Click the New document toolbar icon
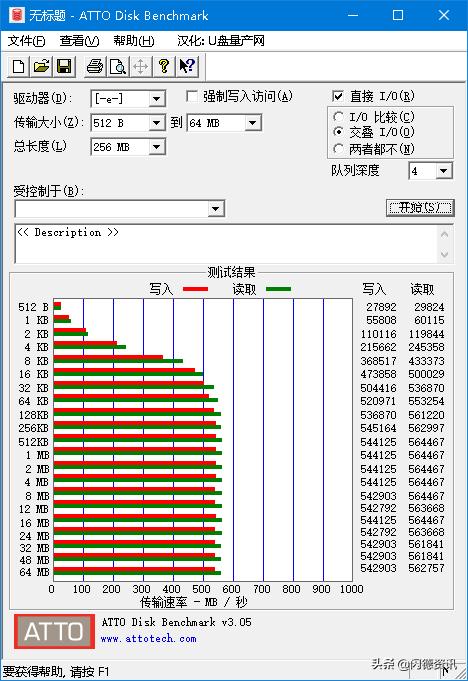The image size is (468, 681). (x=19, y=67)
